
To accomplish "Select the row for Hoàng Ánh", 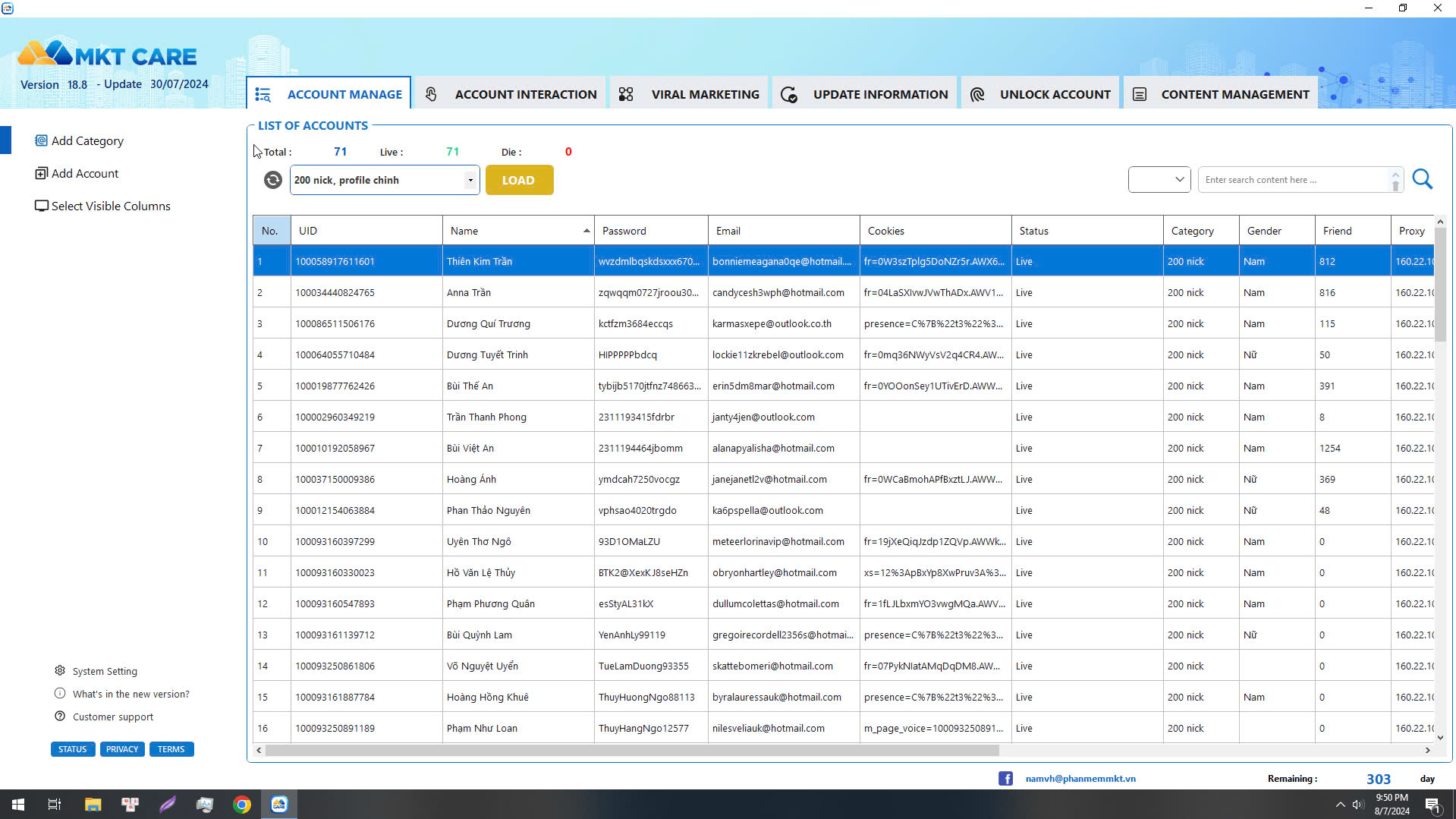I will point(843,479).
